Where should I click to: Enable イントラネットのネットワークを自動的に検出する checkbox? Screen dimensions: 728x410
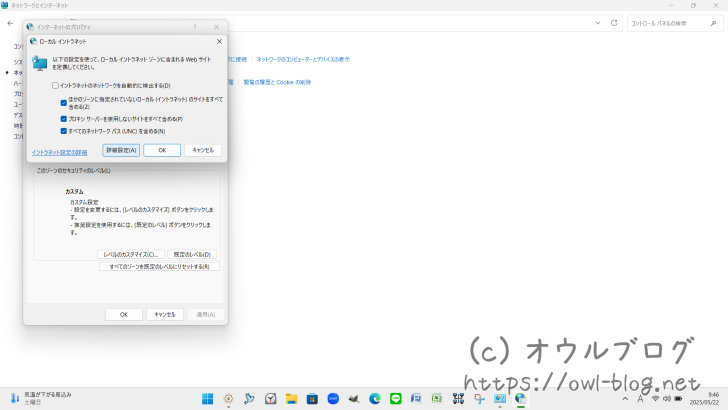[x=56, y=86]
